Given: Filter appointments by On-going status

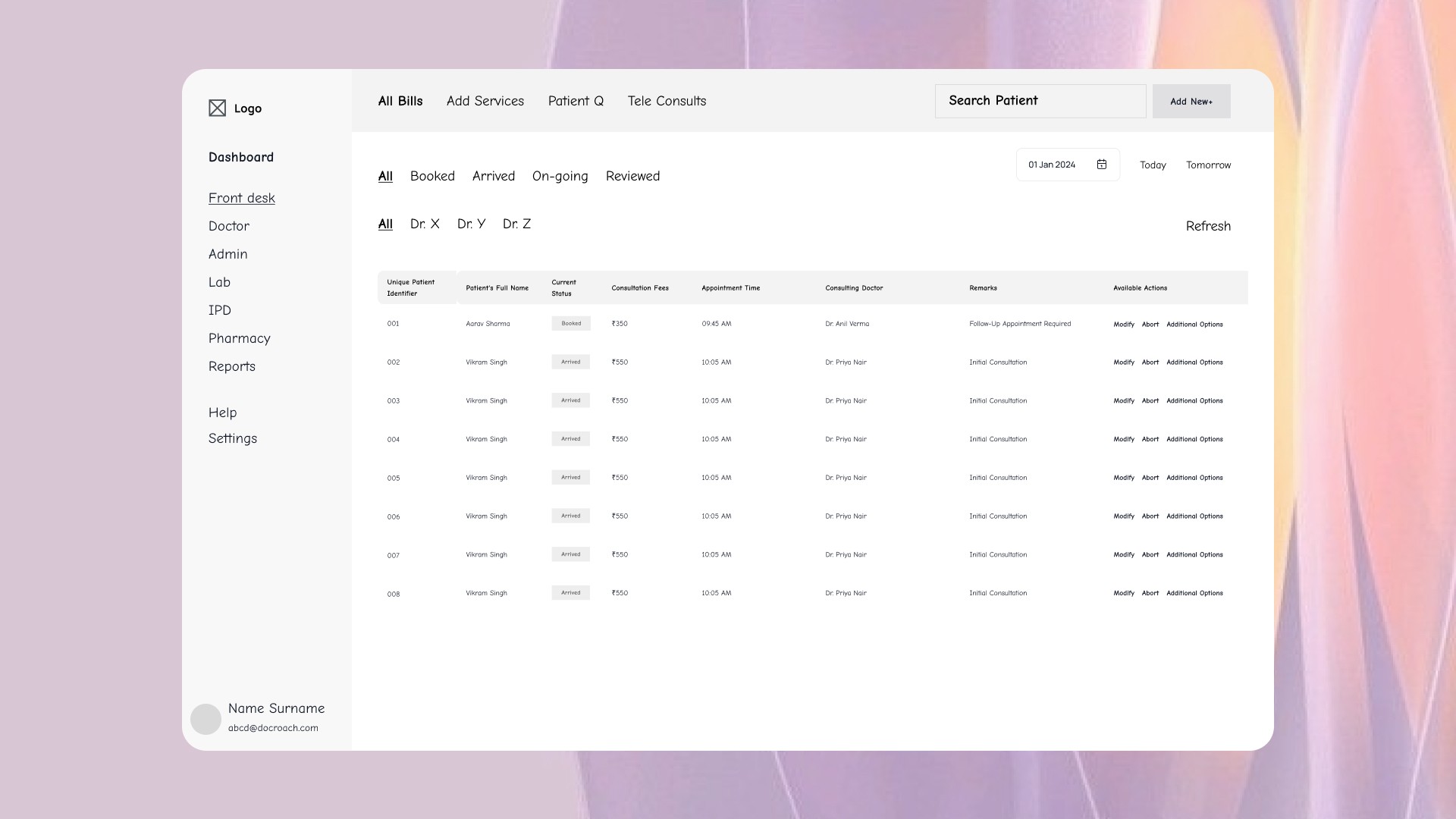Looking at the screenshot, I should tap(560, 176).
